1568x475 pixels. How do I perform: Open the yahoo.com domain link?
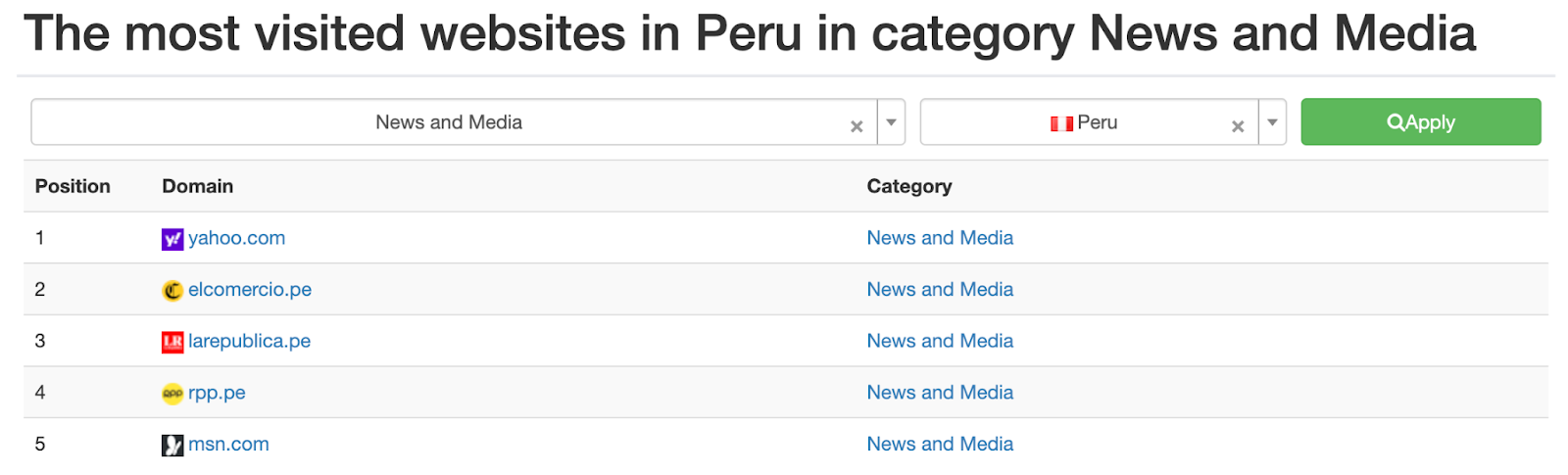coord(236,238)
